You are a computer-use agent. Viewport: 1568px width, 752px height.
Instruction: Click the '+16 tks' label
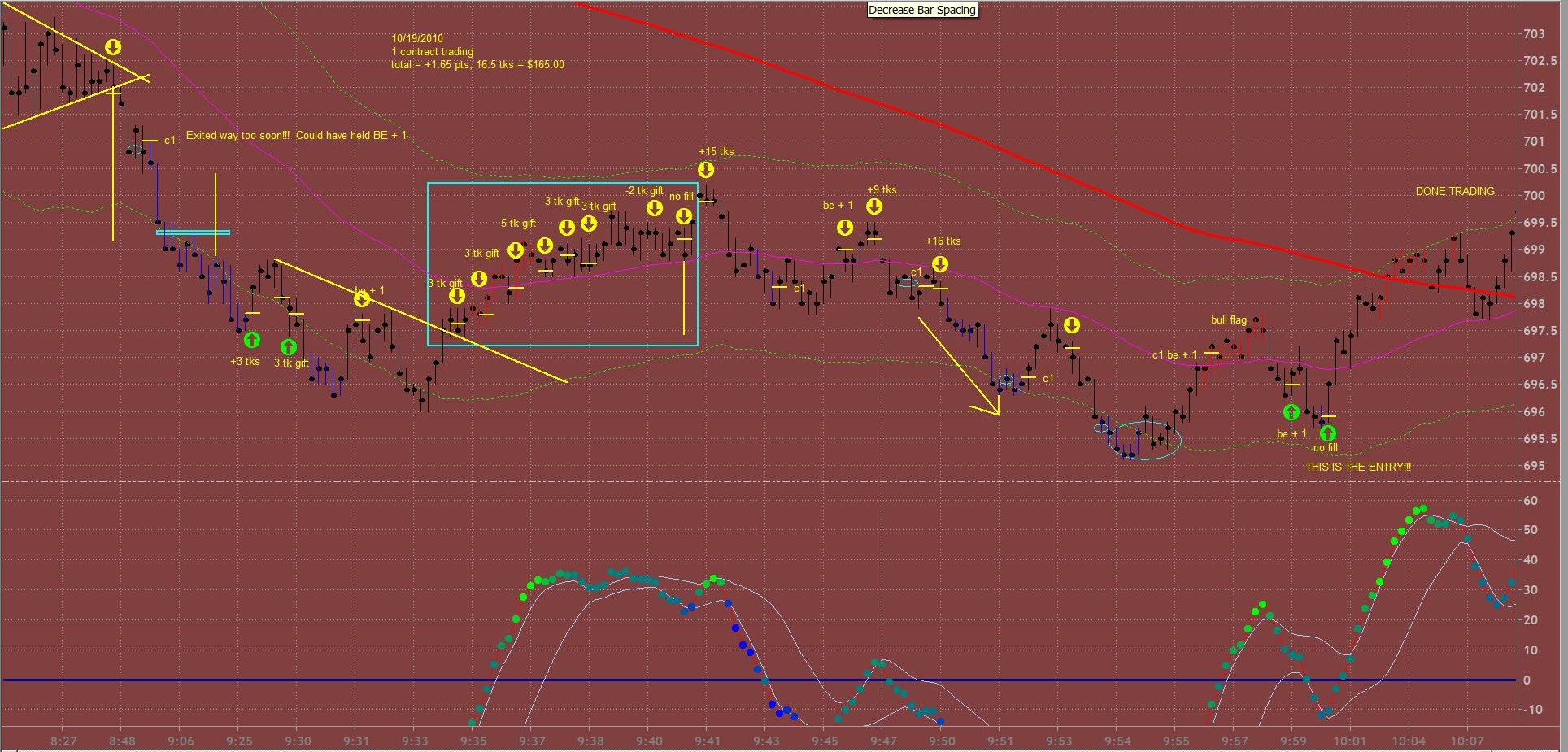(x=943, y=241)
